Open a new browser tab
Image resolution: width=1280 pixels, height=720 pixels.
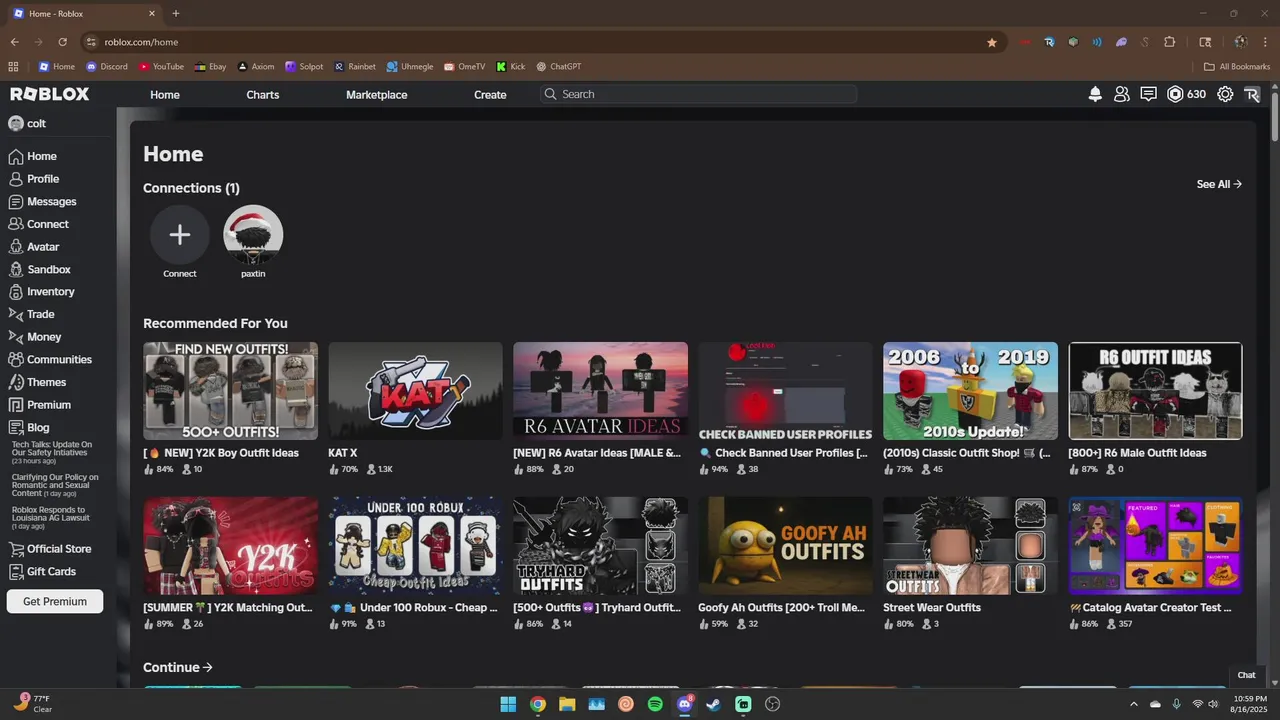point(176,13)
